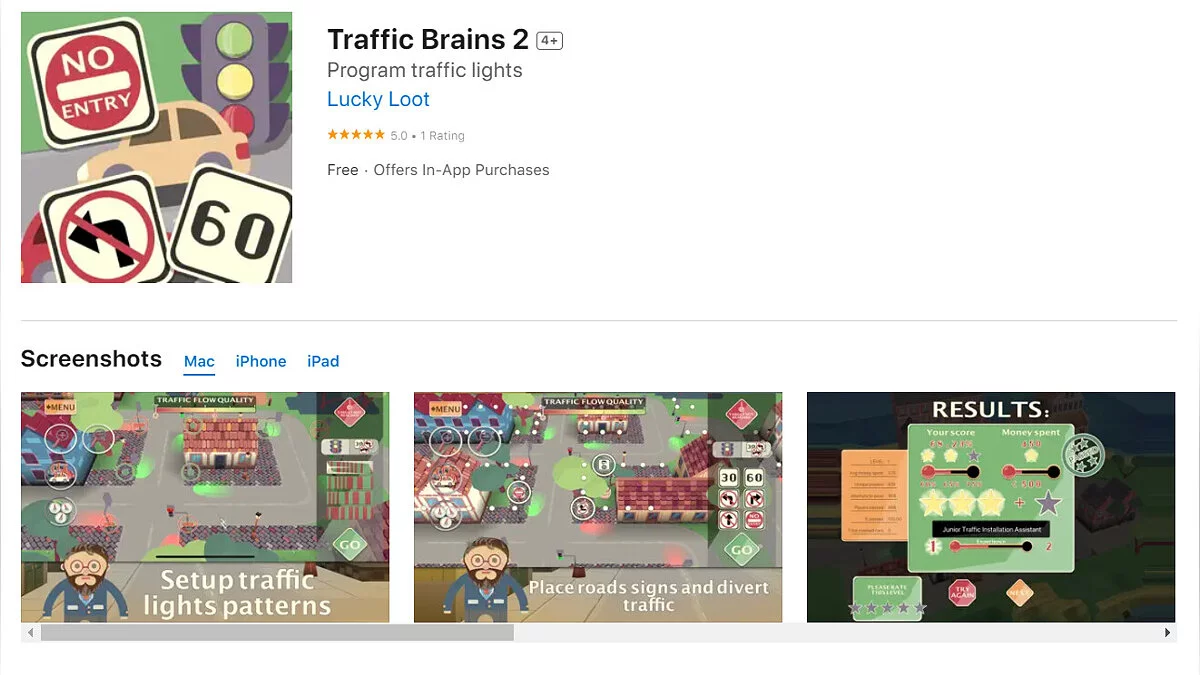Click the red stop sign in results screenshot
The image size is (1200, 675).
[x=961, y=592]
